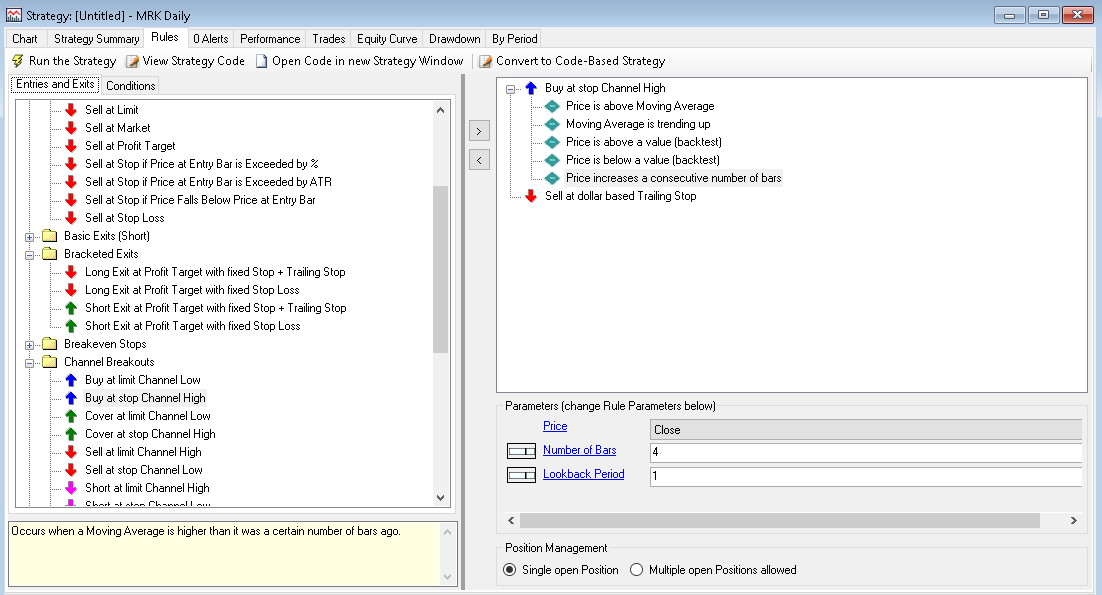Viewport: 1102px width, 595px height.
Task: Enable Multiple open Positions allowed option
Action: pyautogui.click(x=637, y=570)
